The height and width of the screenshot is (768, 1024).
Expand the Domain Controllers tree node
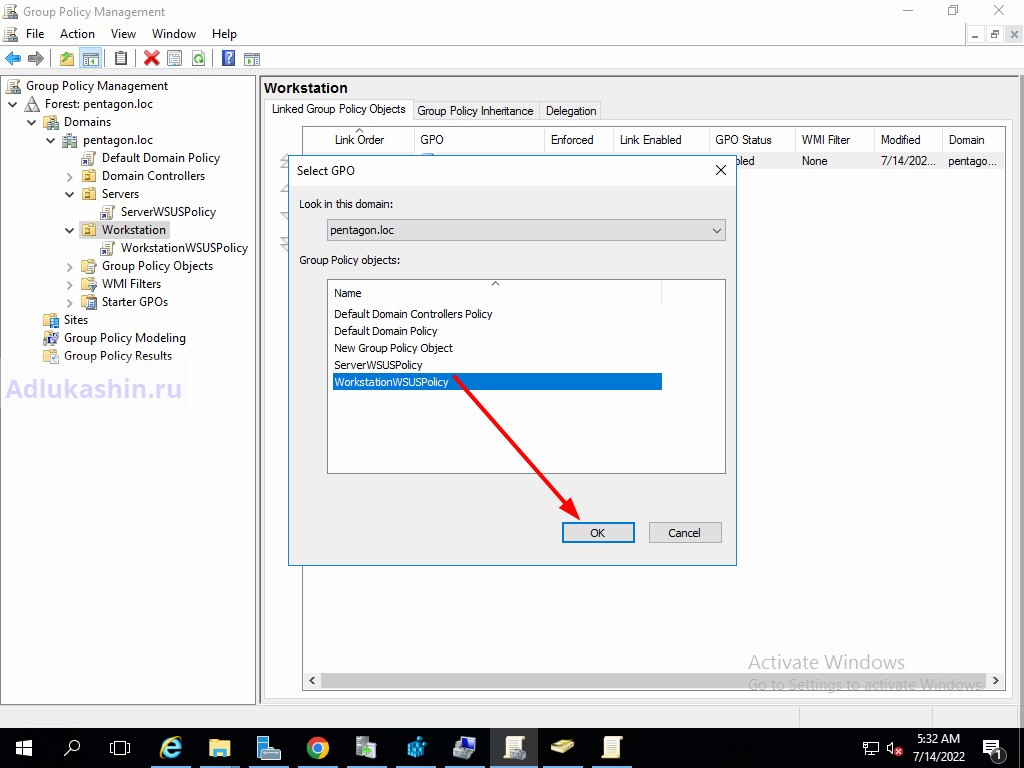(x=70, y=176)
